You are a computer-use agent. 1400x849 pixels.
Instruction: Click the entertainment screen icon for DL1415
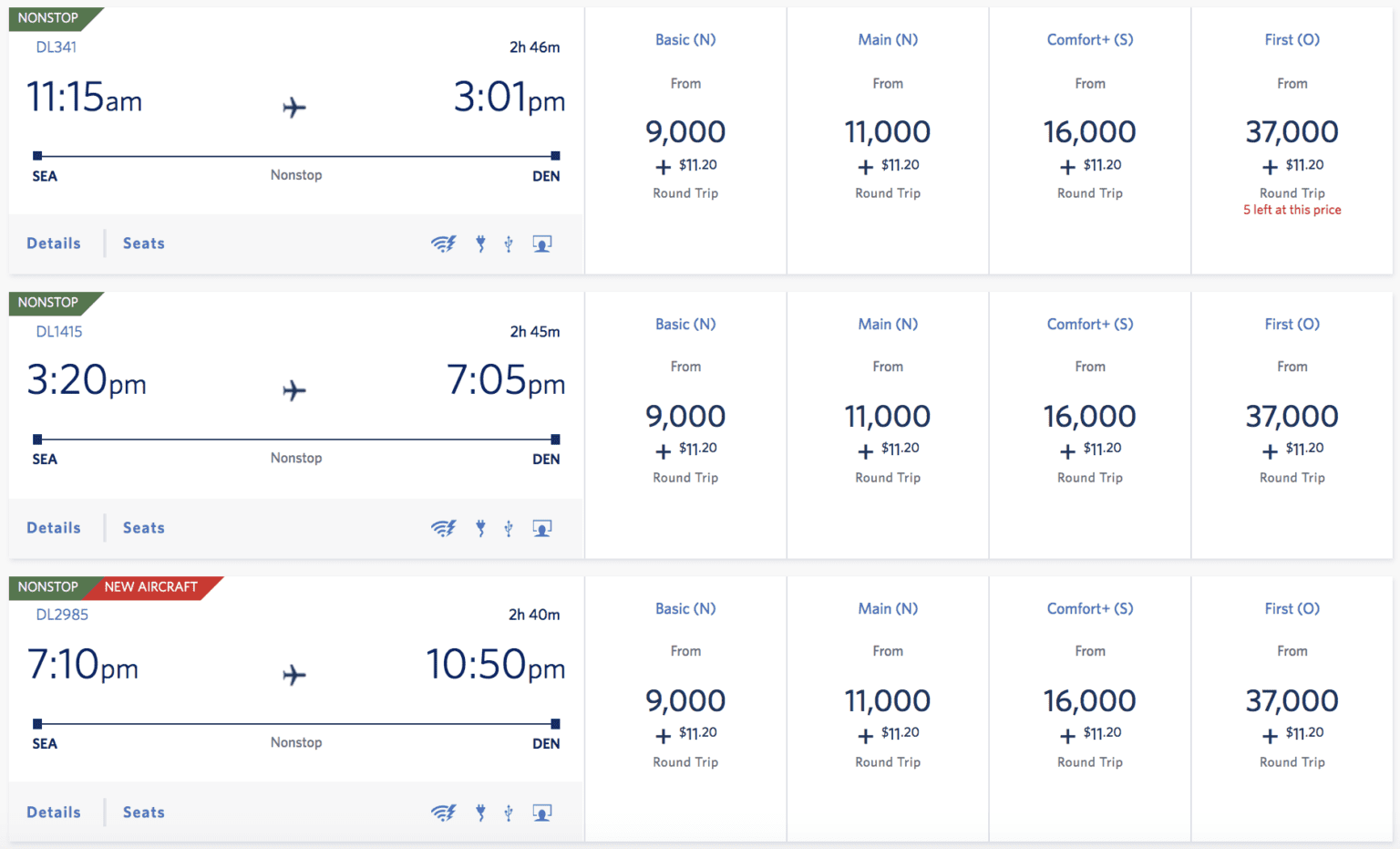pyautogui.click(x=541, y=528)
